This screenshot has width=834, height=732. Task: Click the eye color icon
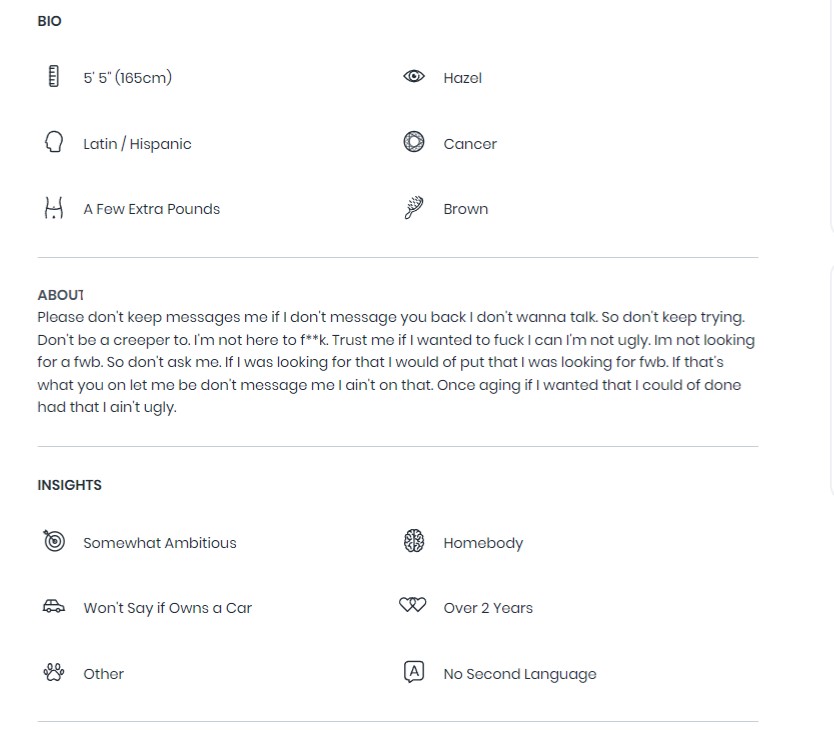[414, 76]
